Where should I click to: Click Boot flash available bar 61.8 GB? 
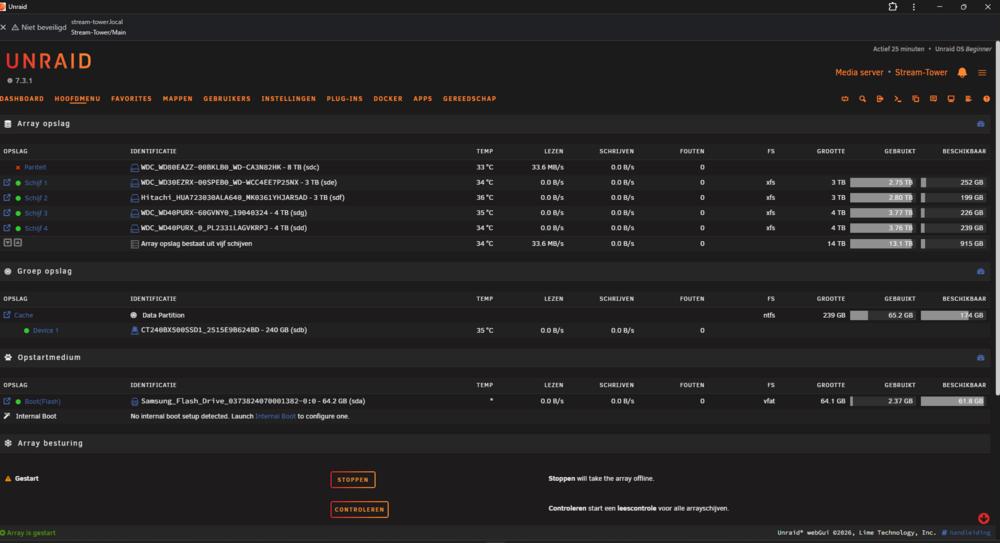pos(952,401)
